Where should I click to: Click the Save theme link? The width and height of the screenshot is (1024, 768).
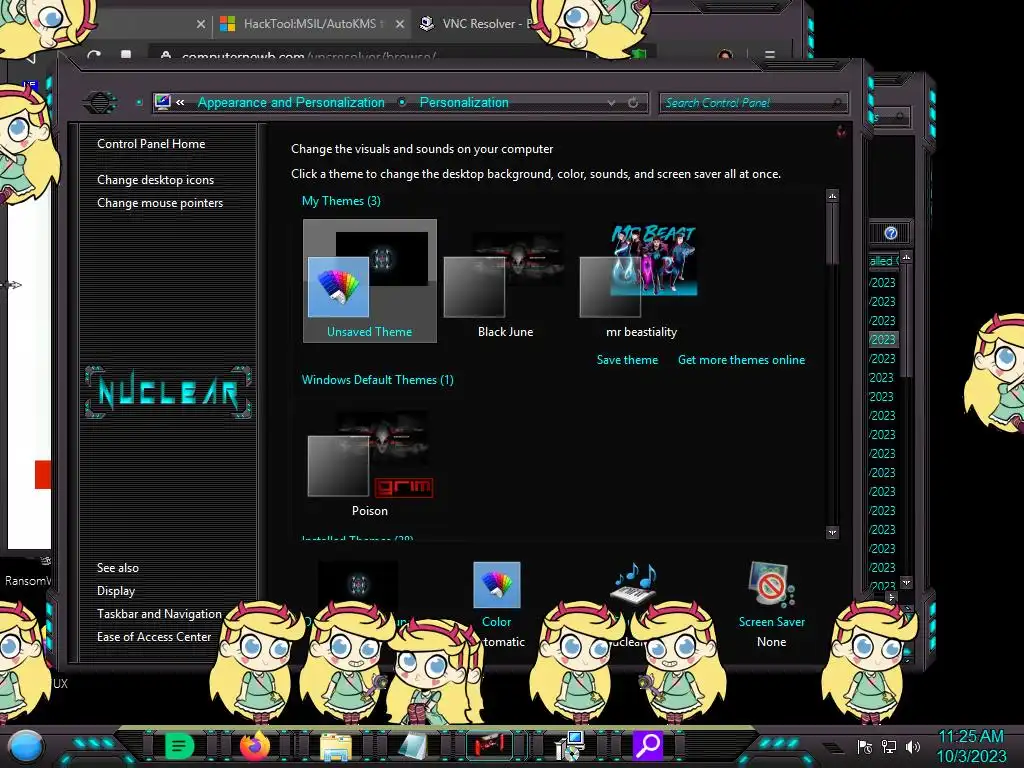click(627, 360)
